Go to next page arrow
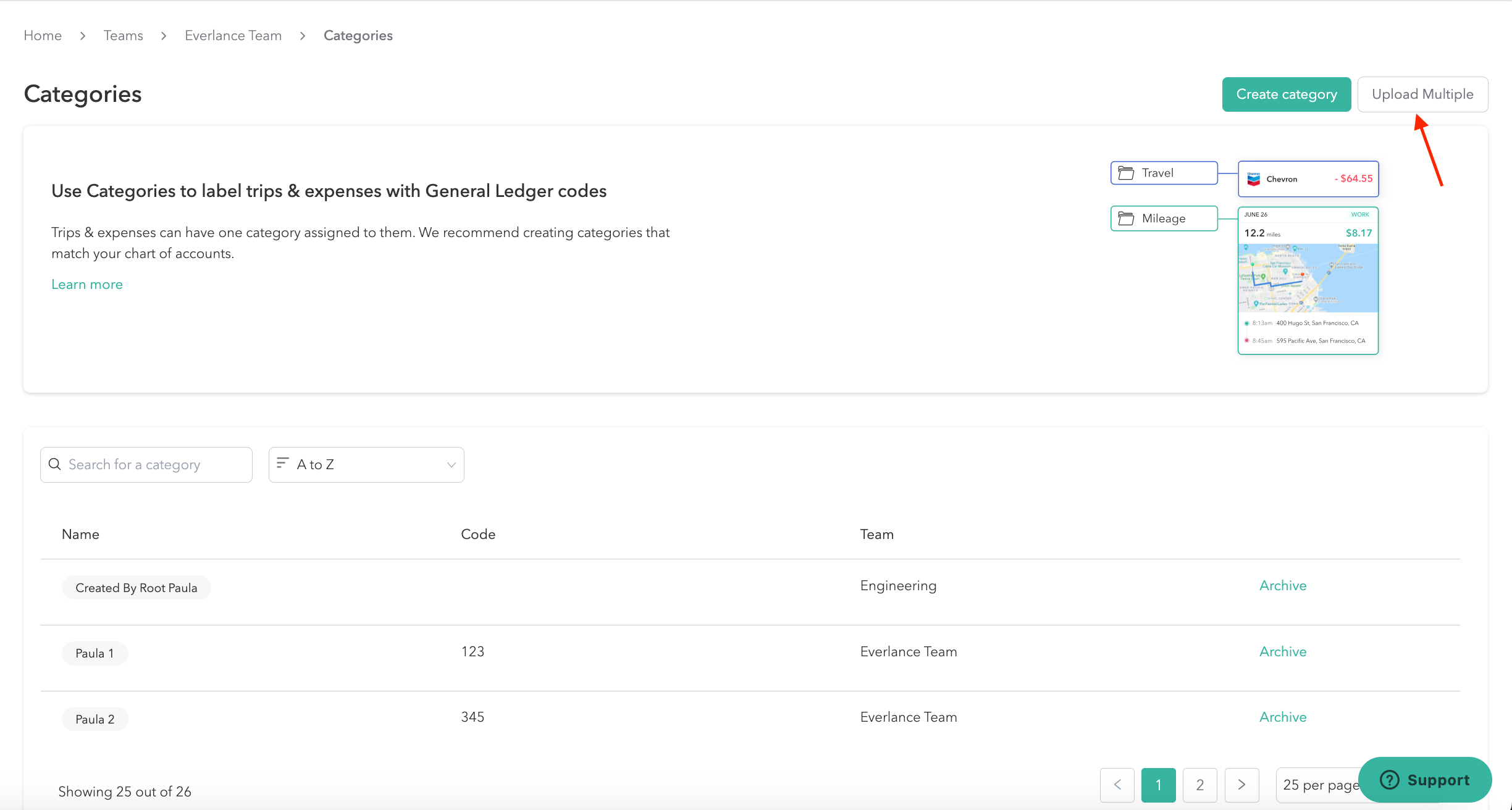 (1241, 785)
